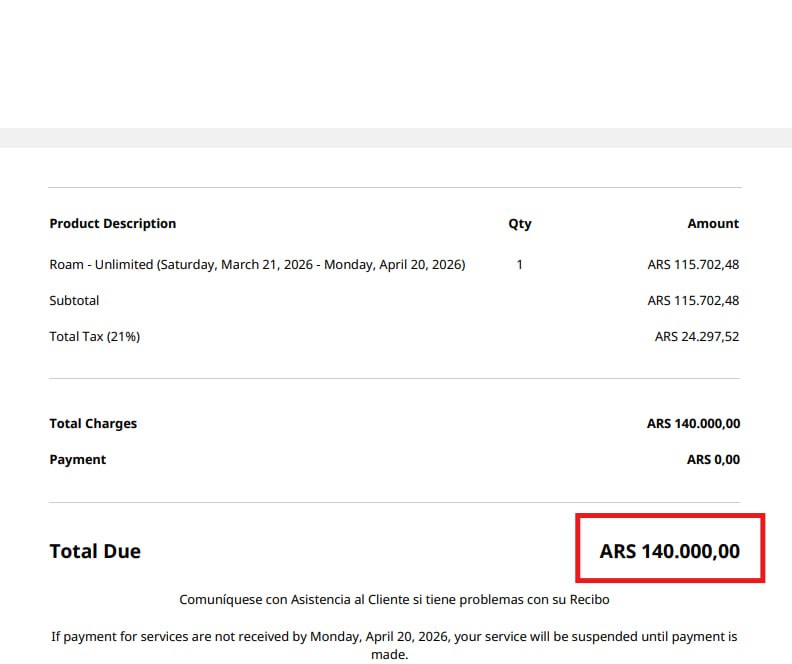Click the Product Description column header
The image size is (792, 664).
(x=113, y=224)
